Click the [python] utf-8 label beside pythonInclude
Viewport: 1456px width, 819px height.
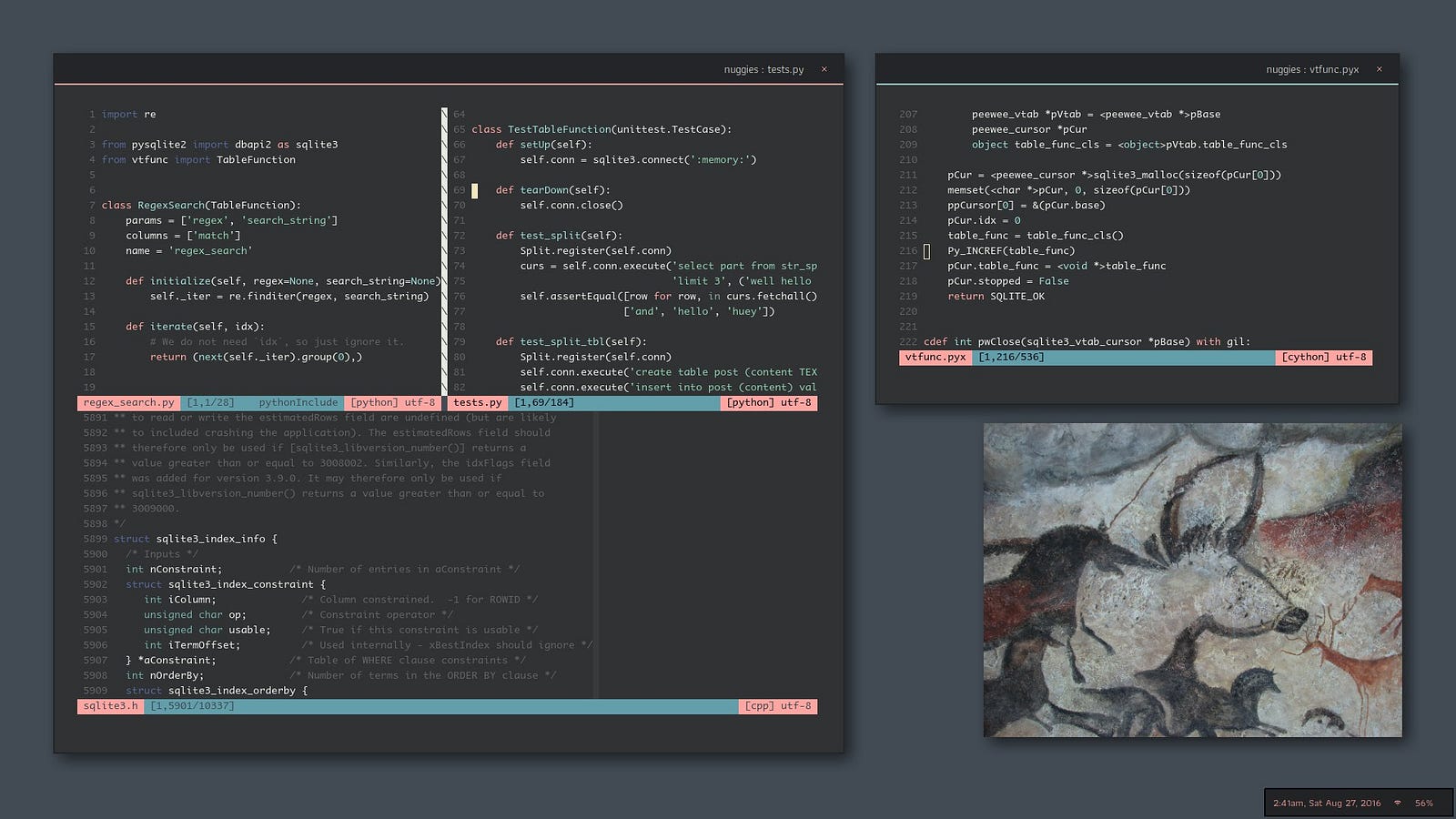(393, 402)
